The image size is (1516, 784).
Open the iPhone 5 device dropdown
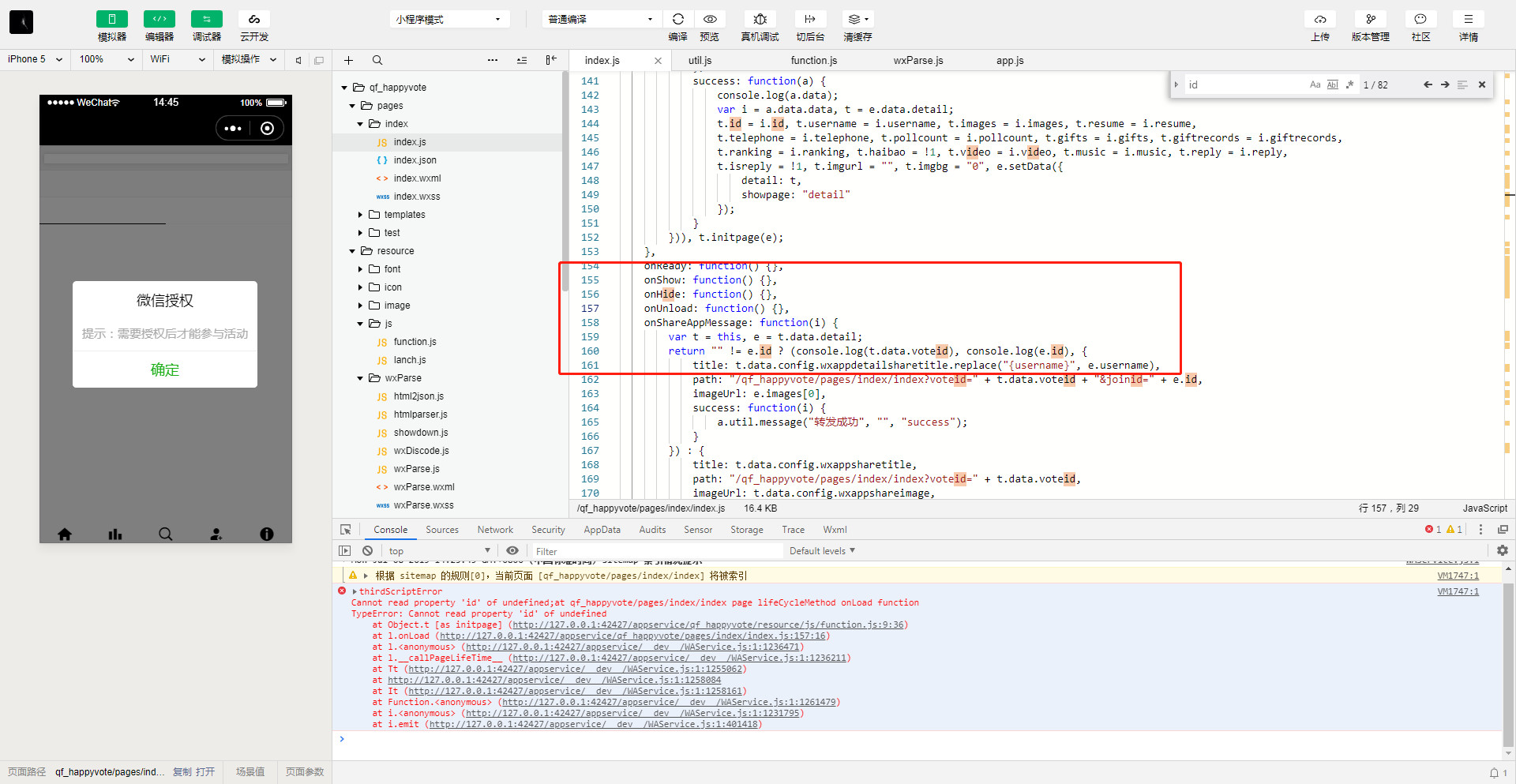[35, 59]
